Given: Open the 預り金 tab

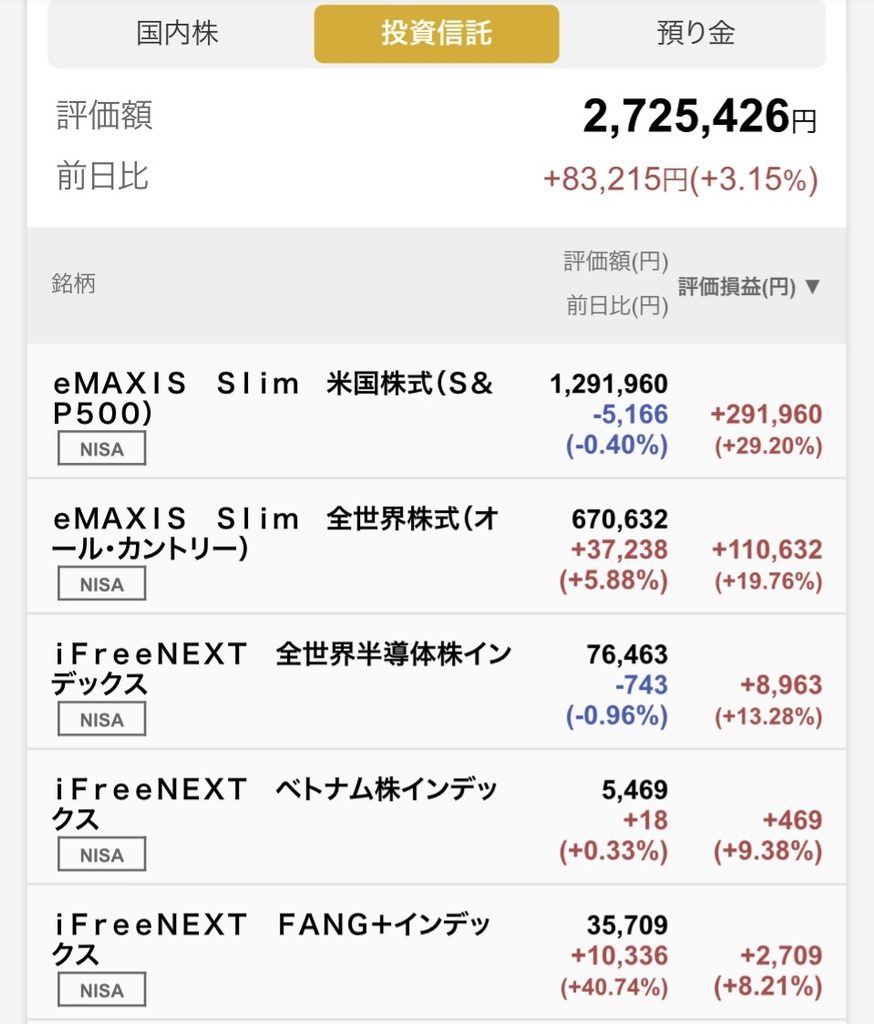Looking at the screenshot, I should pos(695,33).
